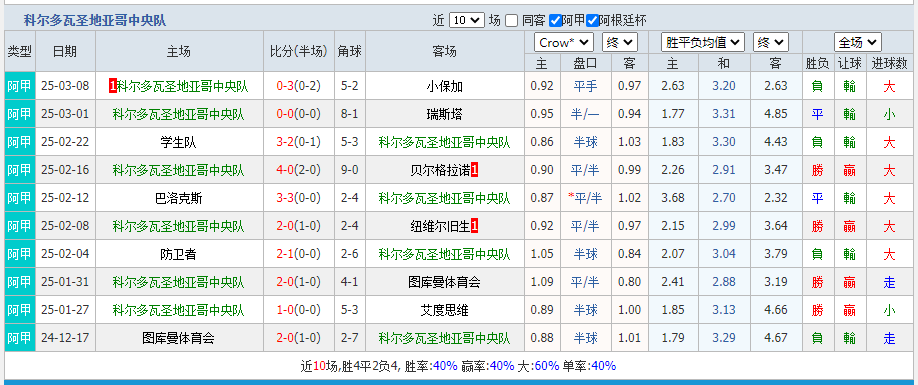Click the 2-1 score on 25-02-04

click(285, 254)
